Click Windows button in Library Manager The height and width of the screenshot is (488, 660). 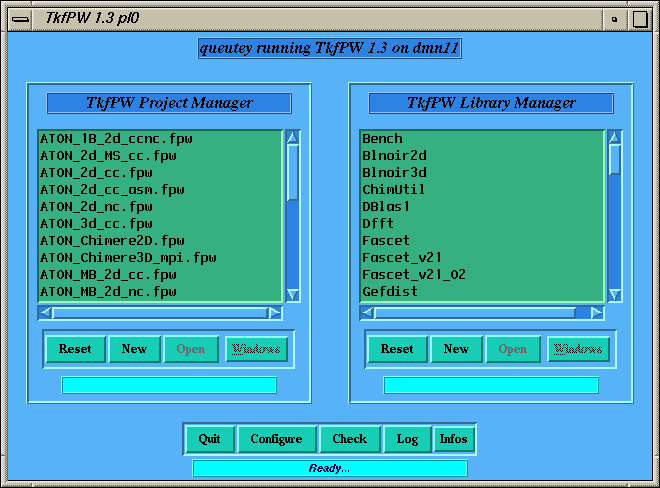click(578, 349)
